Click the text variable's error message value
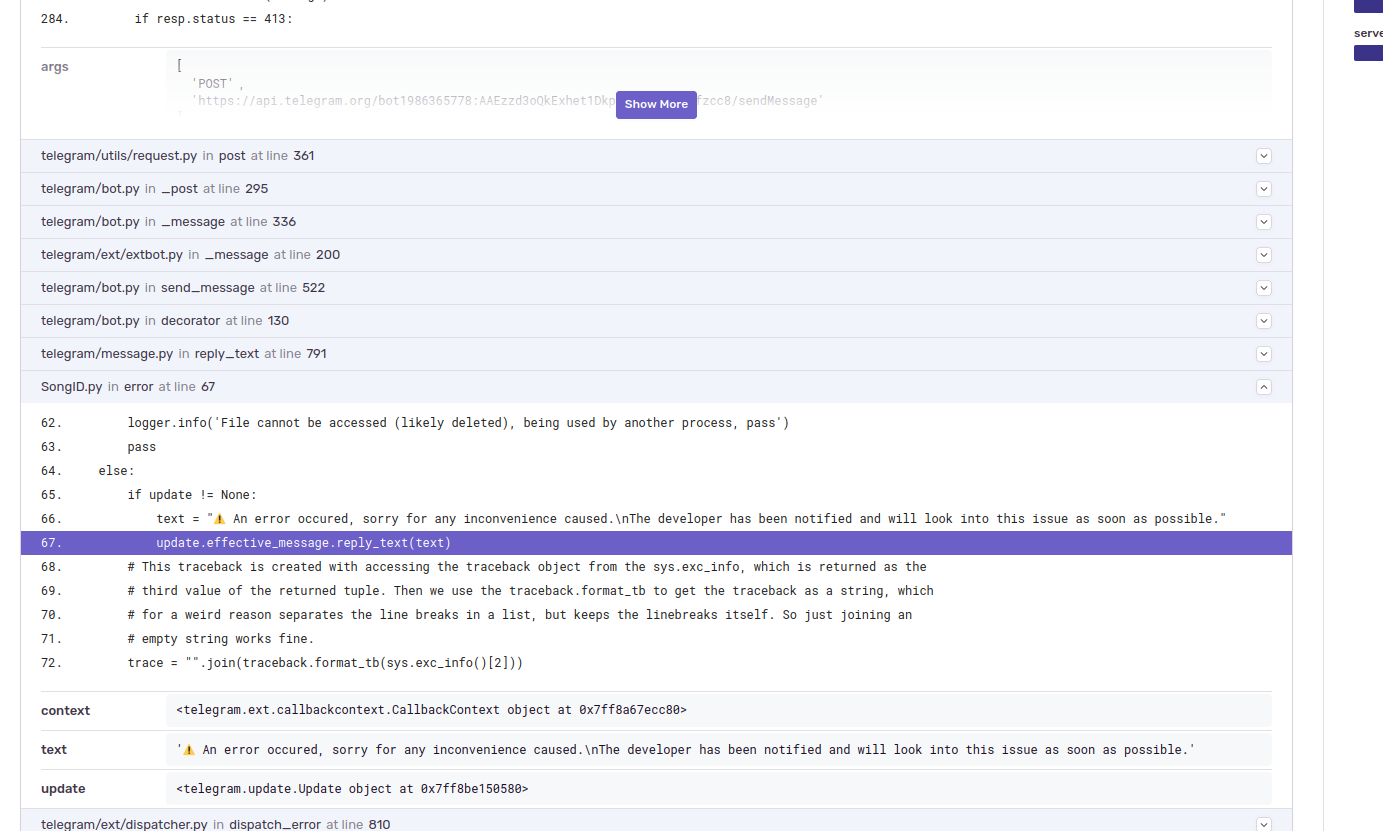The height and width of the screenshot is (831, 1383). [x=685, y=750]
